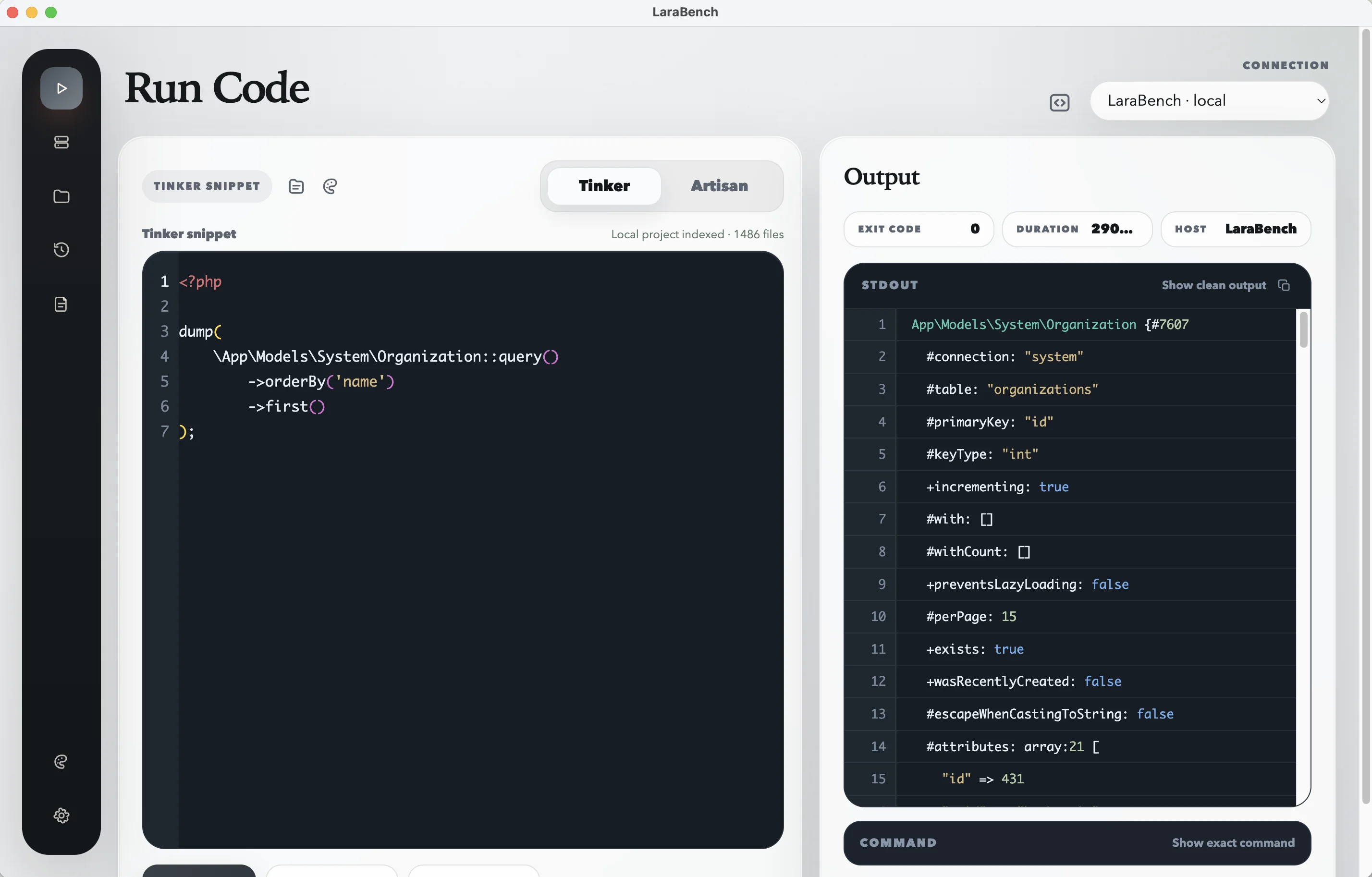Click output line '#primaryKey: "id"'

coord(989,421)
